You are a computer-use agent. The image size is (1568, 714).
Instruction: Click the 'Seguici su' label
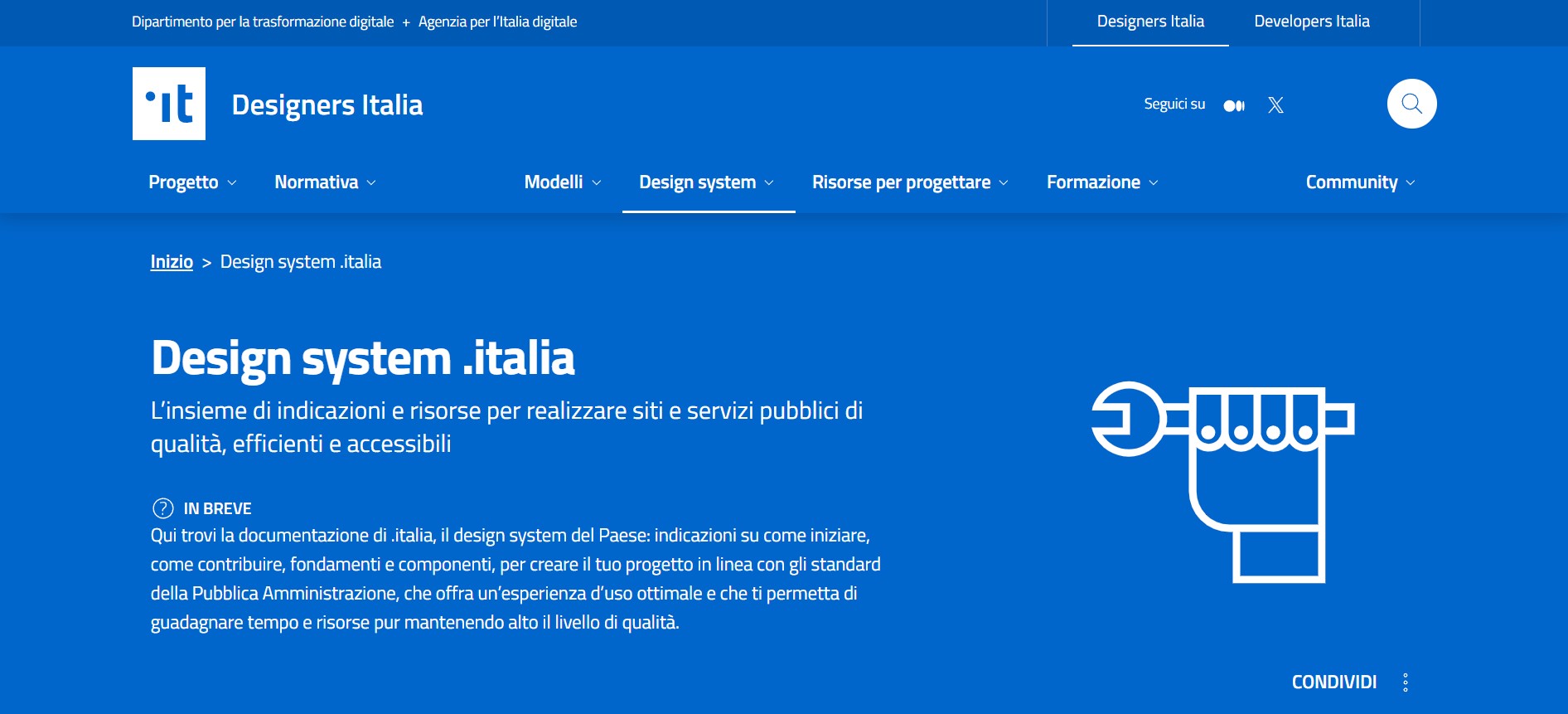[x=1174, y=104]
